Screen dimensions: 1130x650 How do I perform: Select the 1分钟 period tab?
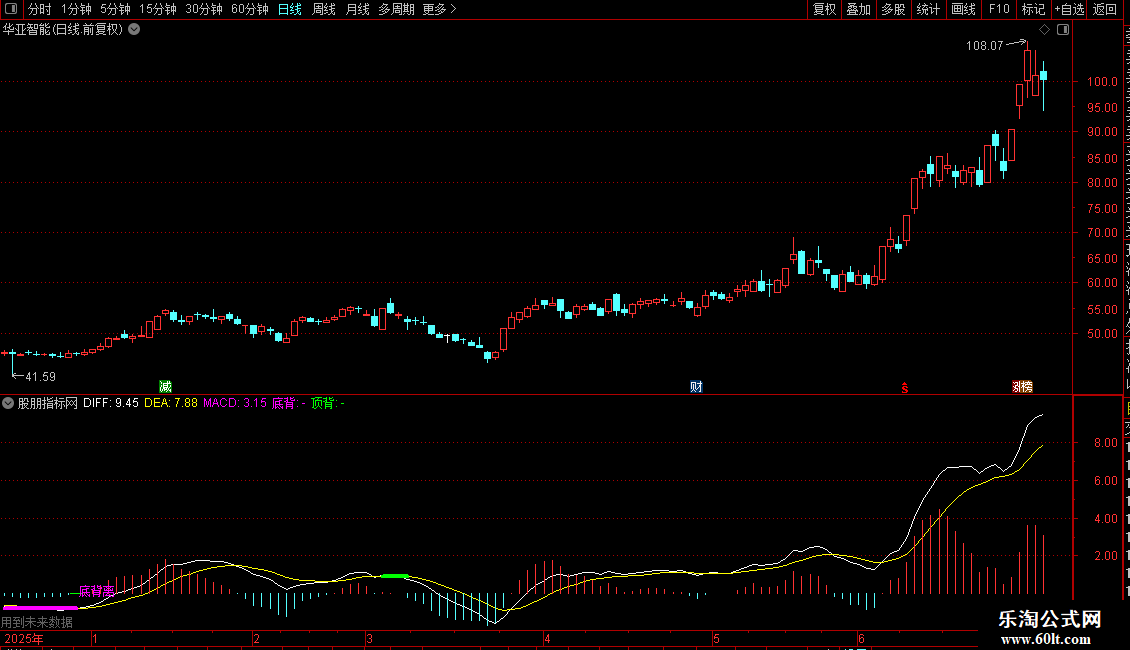[76, 9]
